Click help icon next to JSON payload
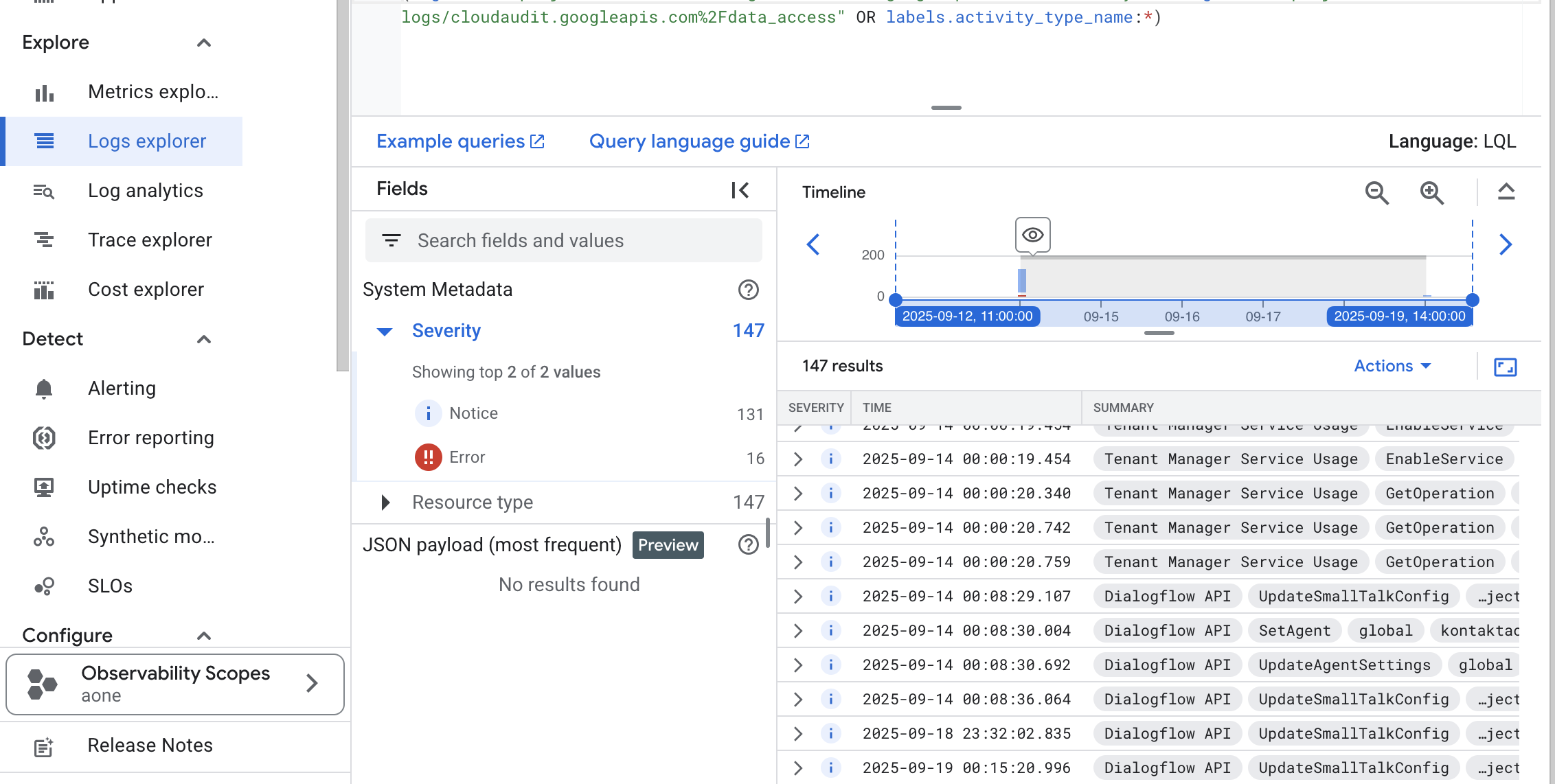The image size is (1555, 784). [x=748, y=545]
